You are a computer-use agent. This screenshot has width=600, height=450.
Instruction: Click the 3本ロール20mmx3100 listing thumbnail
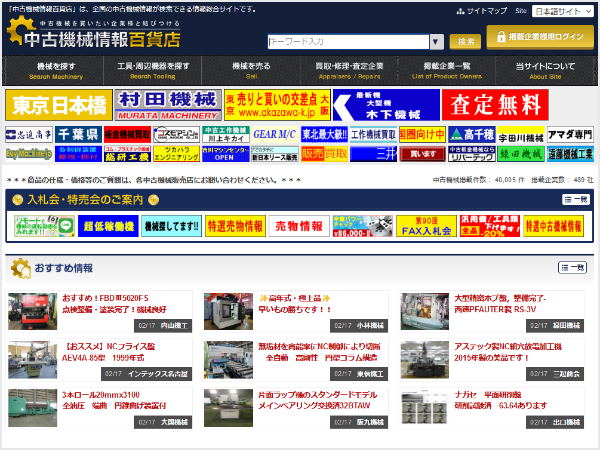(x=33, y=408)
